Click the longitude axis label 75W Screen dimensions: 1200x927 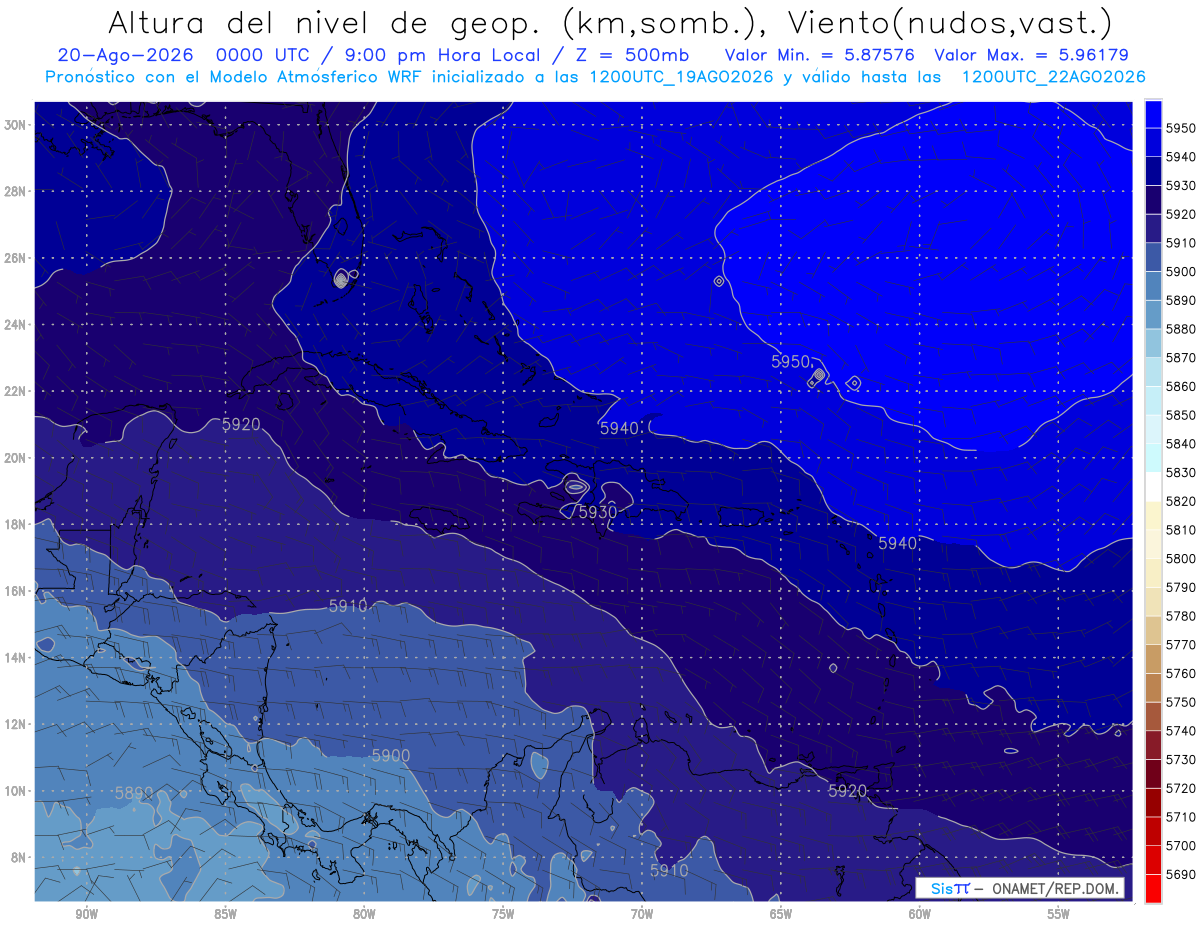(503, 913)
